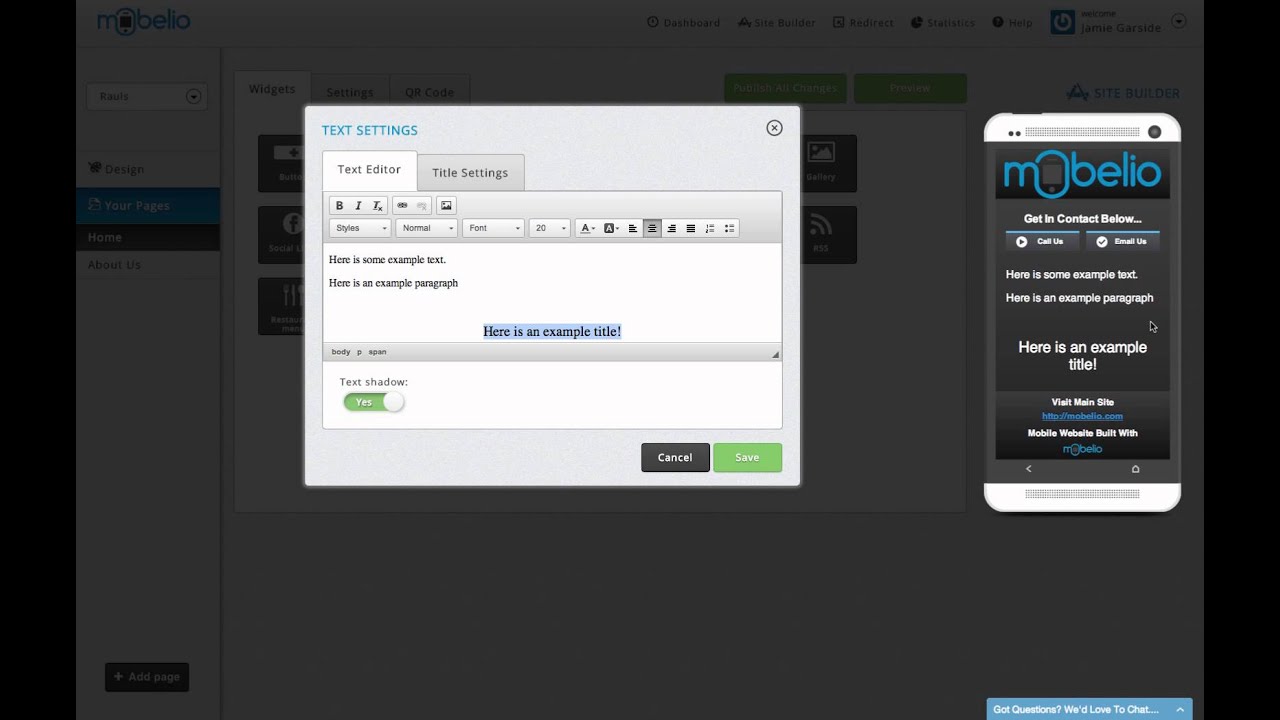Click the p element path item

coord(359,352)
